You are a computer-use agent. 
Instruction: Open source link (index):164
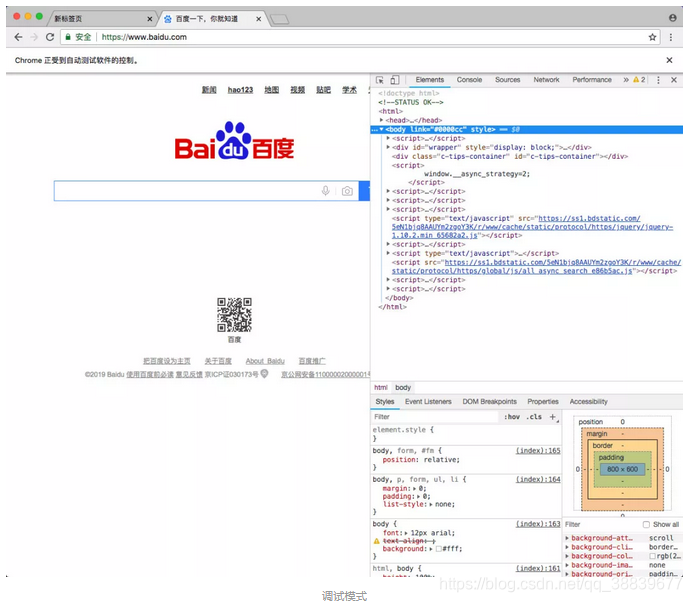[x=538, y=479]
